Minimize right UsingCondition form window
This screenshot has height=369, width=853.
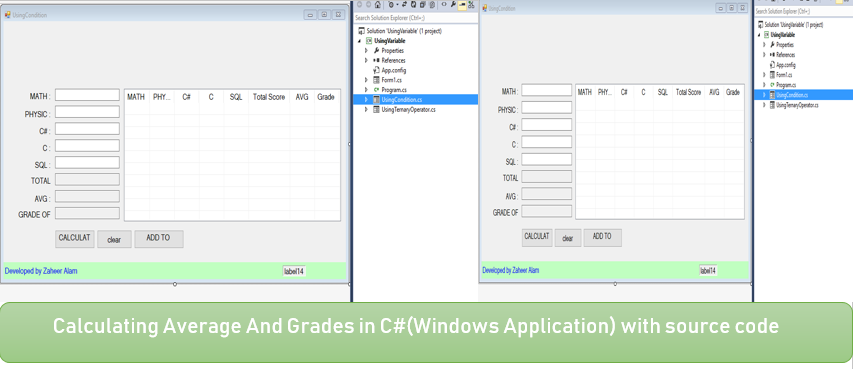tap(720, 8)
